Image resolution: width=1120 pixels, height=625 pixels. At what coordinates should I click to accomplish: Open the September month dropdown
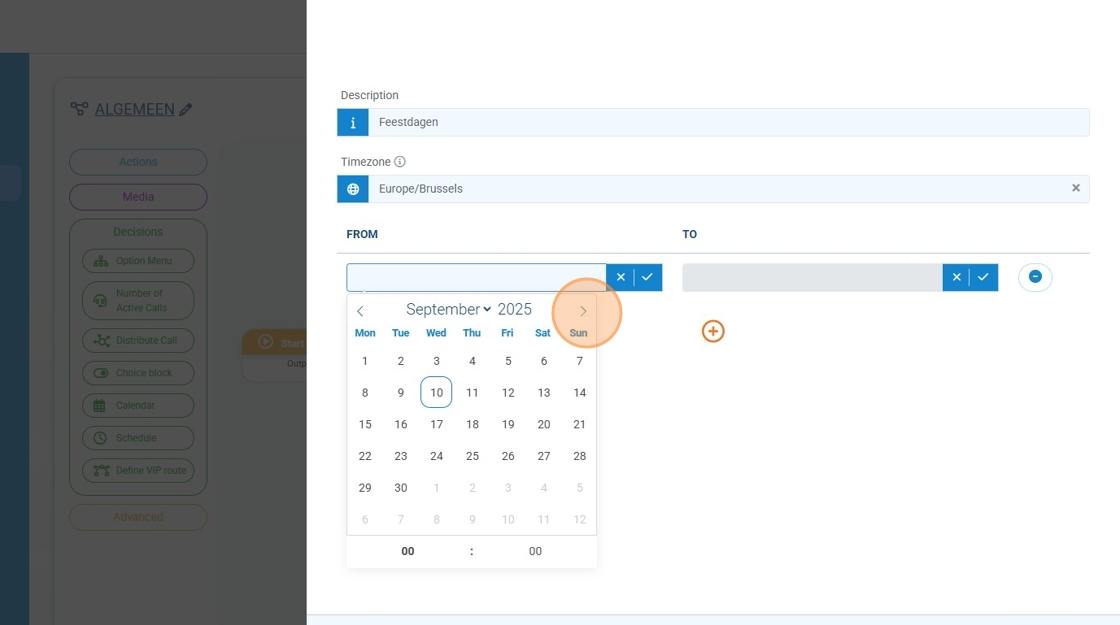(x=448, y=310)
